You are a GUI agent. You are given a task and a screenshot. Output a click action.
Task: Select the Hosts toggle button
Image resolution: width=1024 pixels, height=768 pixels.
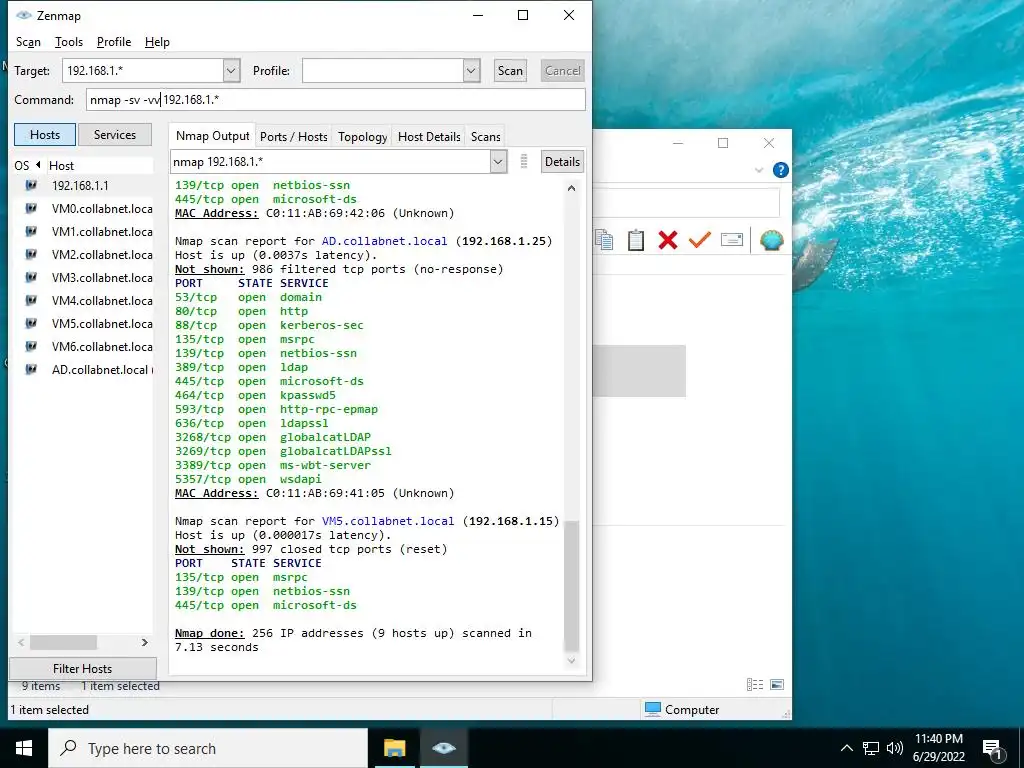[x=45, y=135]
